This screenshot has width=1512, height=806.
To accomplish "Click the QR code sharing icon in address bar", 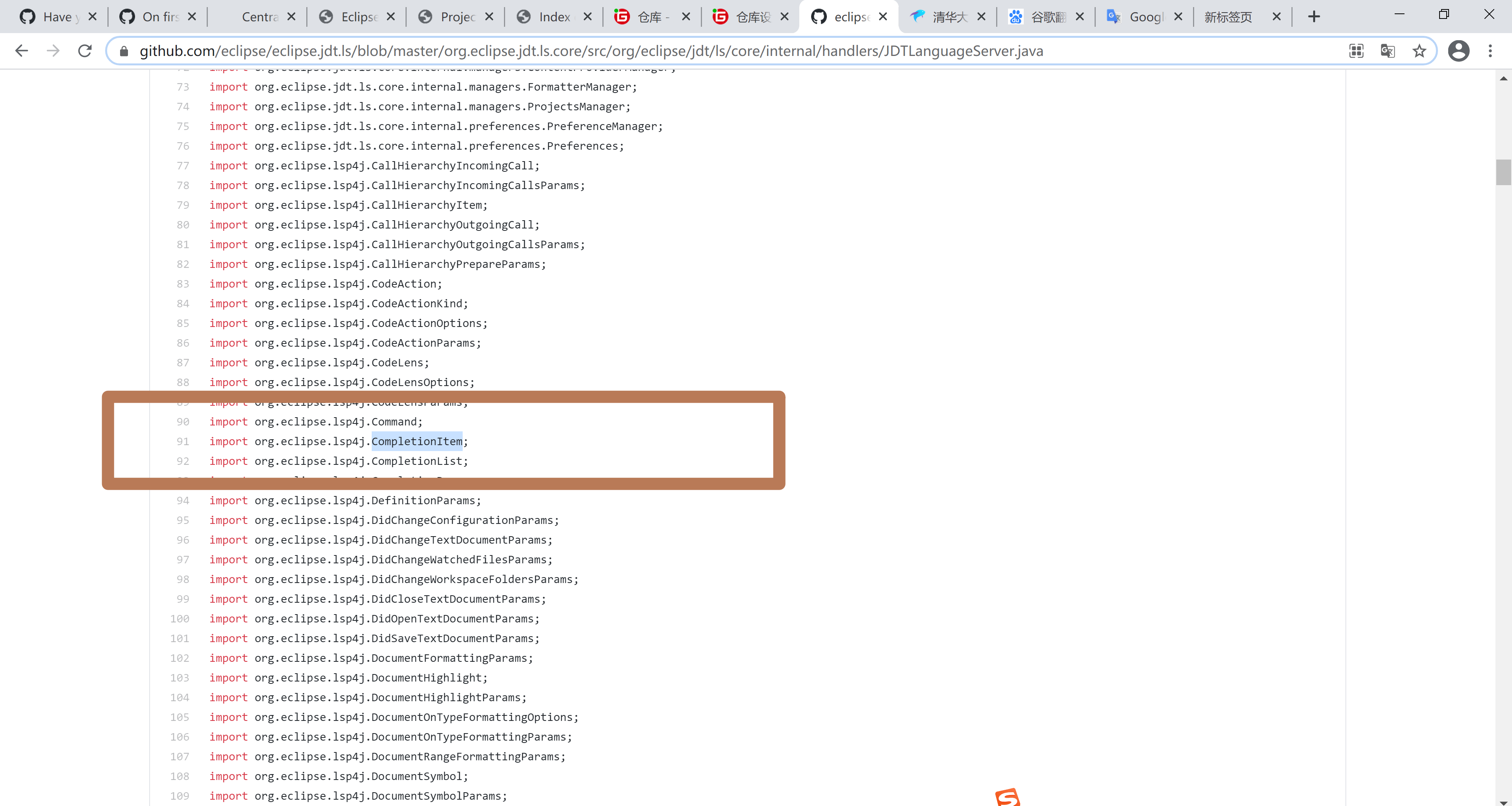I will (x=1356, y=51).
